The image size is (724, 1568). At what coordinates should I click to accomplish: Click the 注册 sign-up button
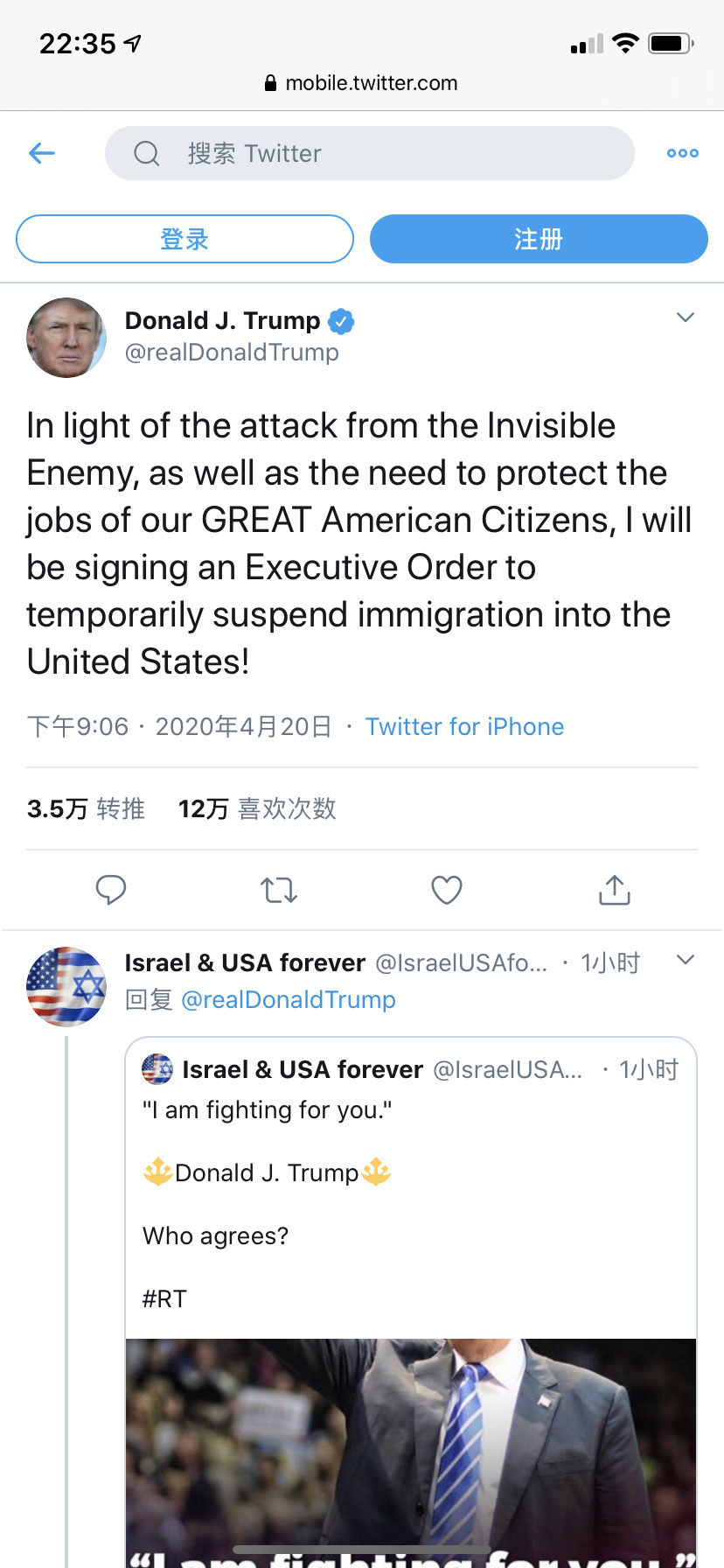point(539,239)
